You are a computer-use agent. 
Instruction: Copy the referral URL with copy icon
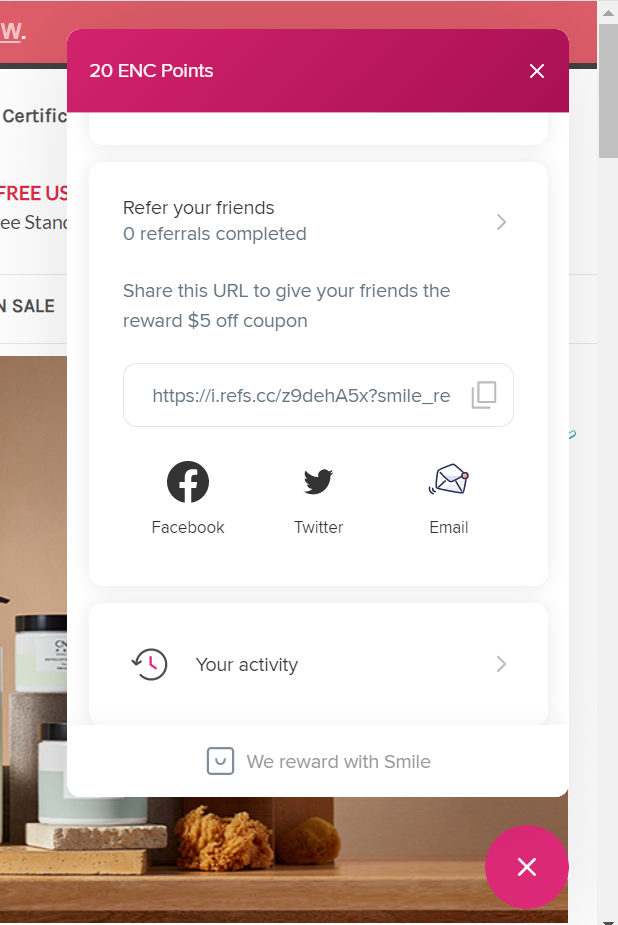[484, 395]
